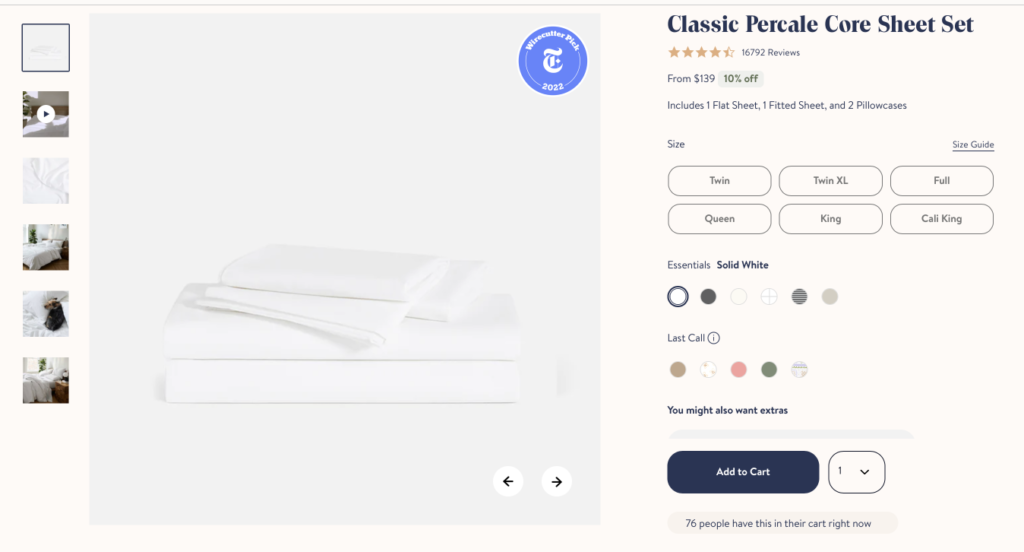Select the Twin size option
The image size is (1024, 552).
[719, 181]
